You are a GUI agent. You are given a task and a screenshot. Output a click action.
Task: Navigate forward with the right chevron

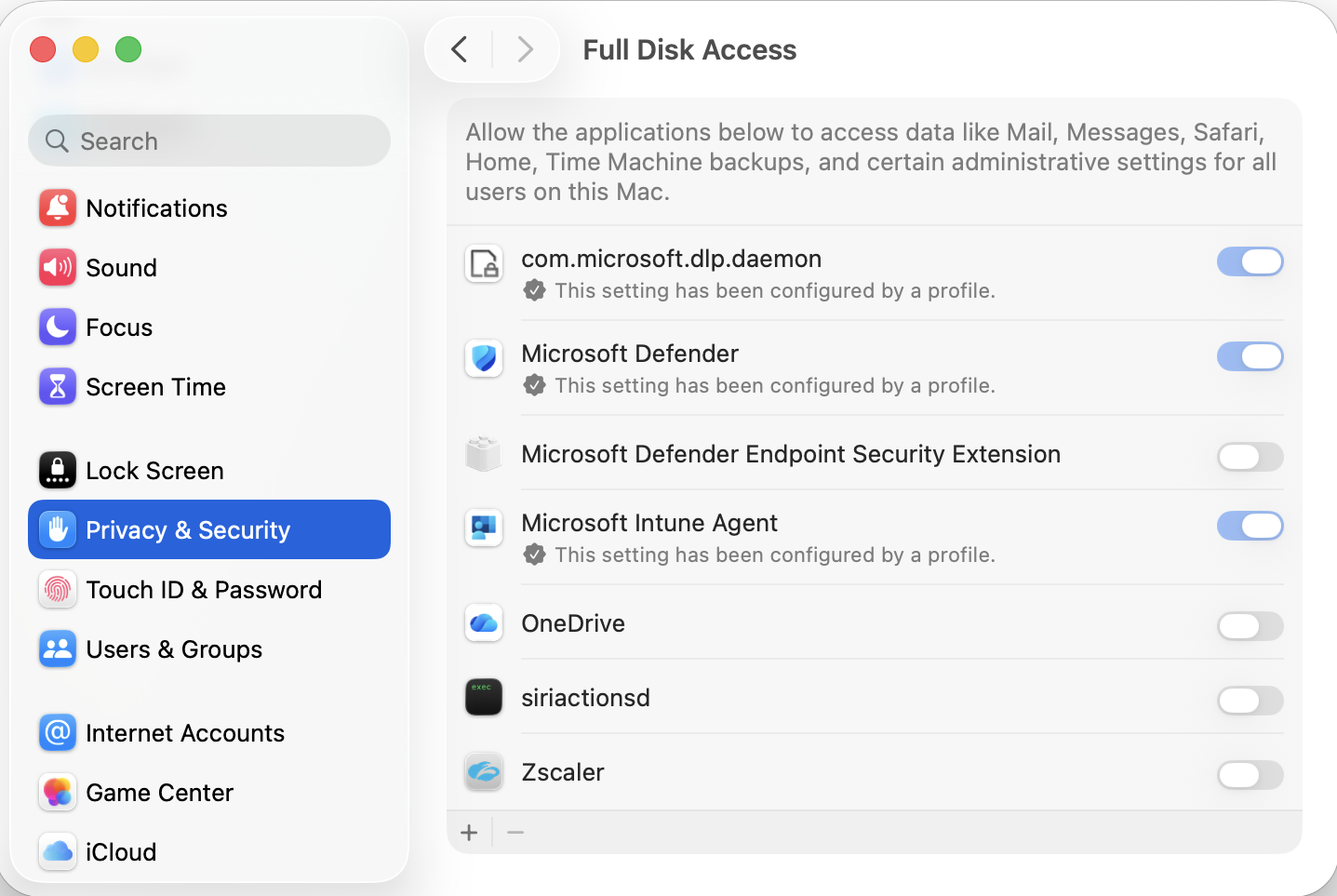[x=526, y=49]
